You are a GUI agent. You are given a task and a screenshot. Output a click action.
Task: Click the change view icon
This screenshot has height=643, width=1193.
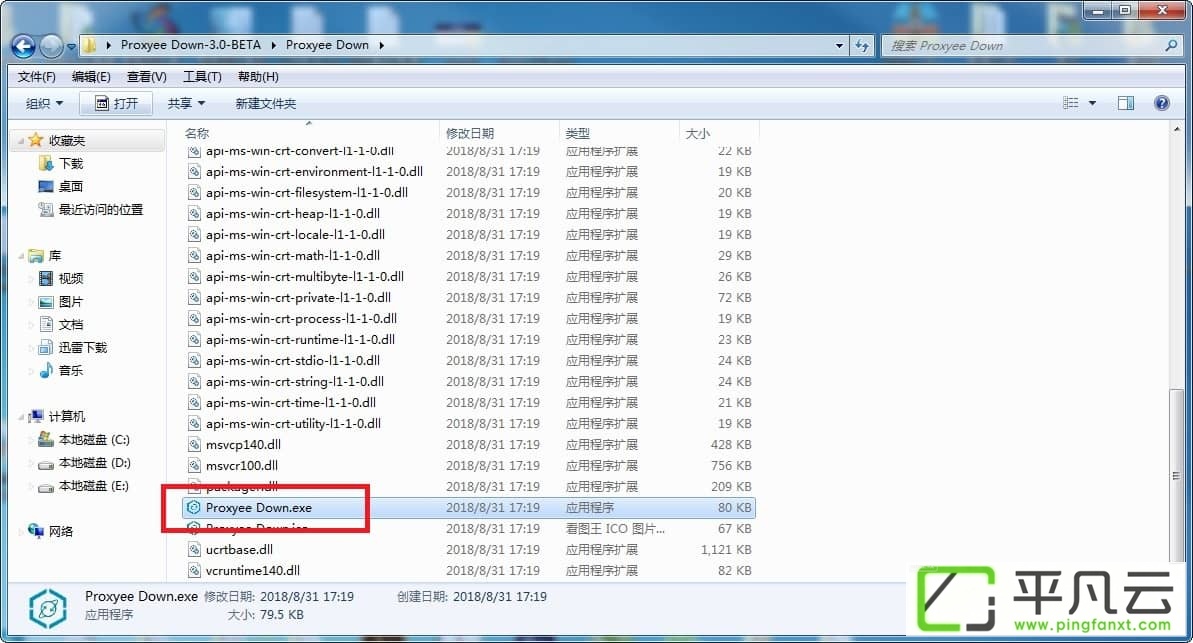coord(1071,103)
